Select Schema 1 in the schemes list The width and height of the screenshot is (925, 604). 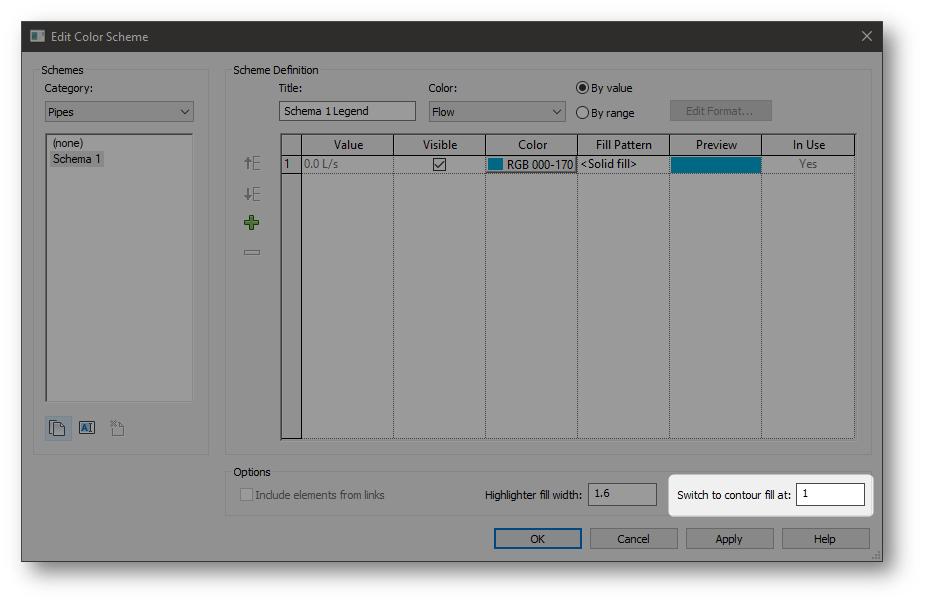tap(77, 159)
